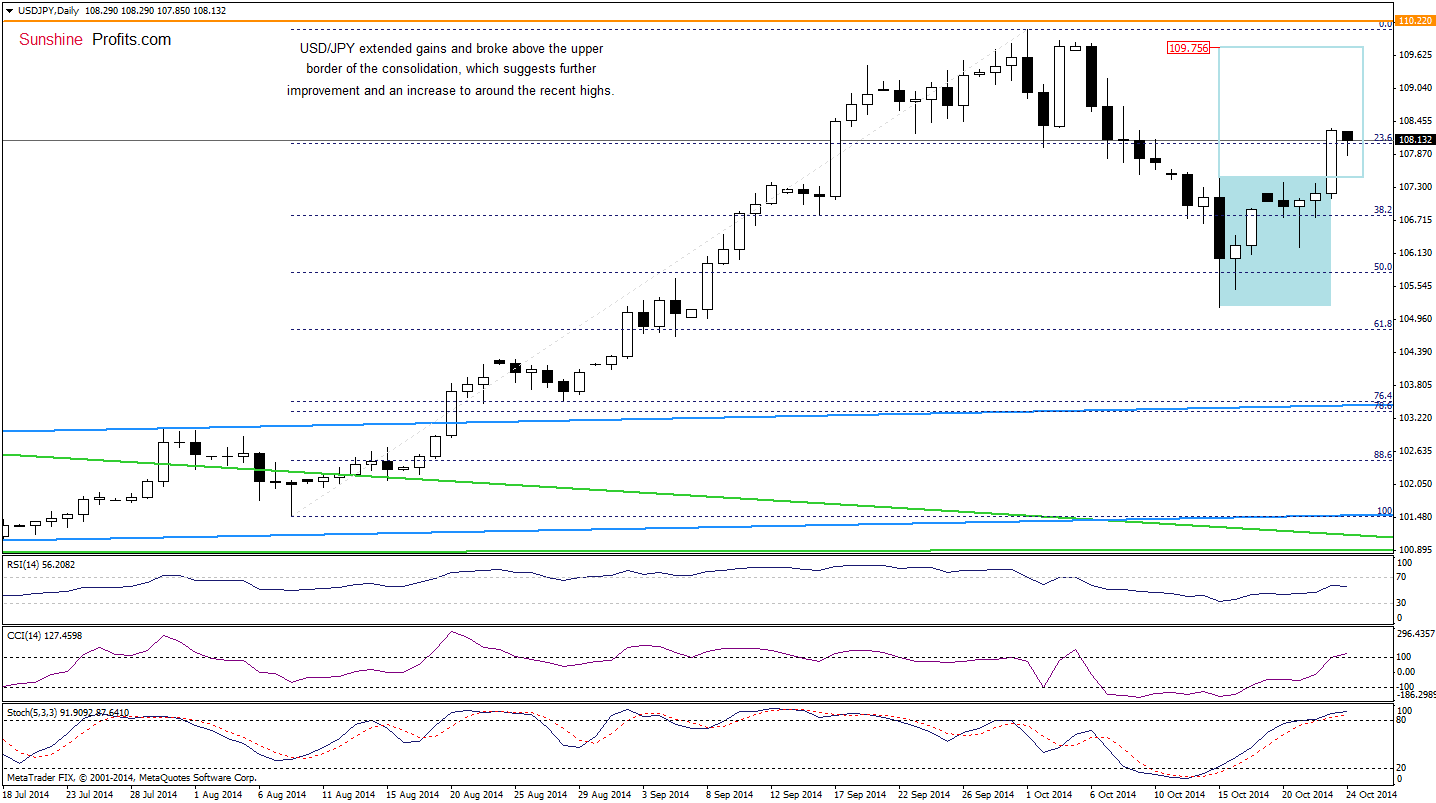This screenshot has width=1436, height=803.
Task: Click the 104.960 price axis value
Action: click(1415, 319)
